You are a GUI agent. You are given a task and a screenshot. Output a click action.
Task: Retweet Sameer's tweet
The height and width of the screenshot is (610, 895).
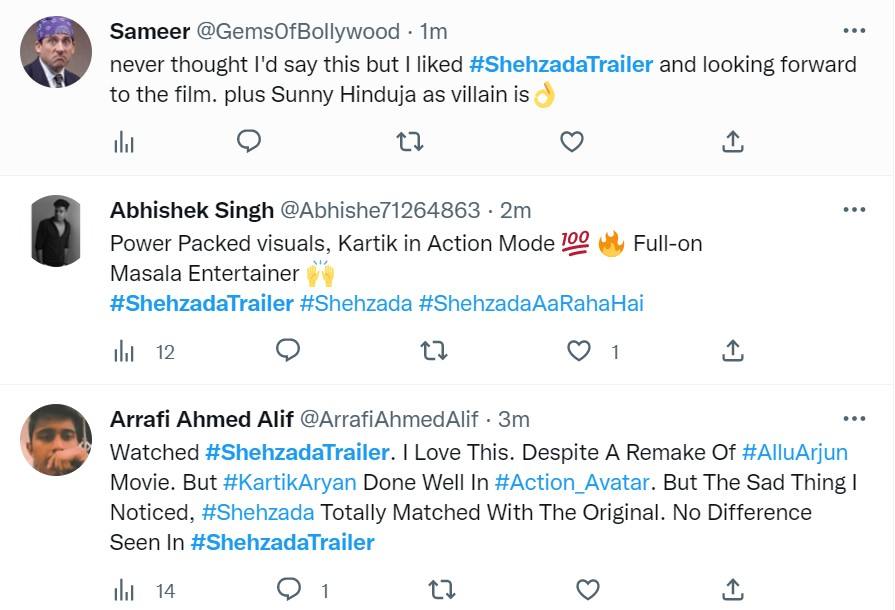tap(410, 142)
